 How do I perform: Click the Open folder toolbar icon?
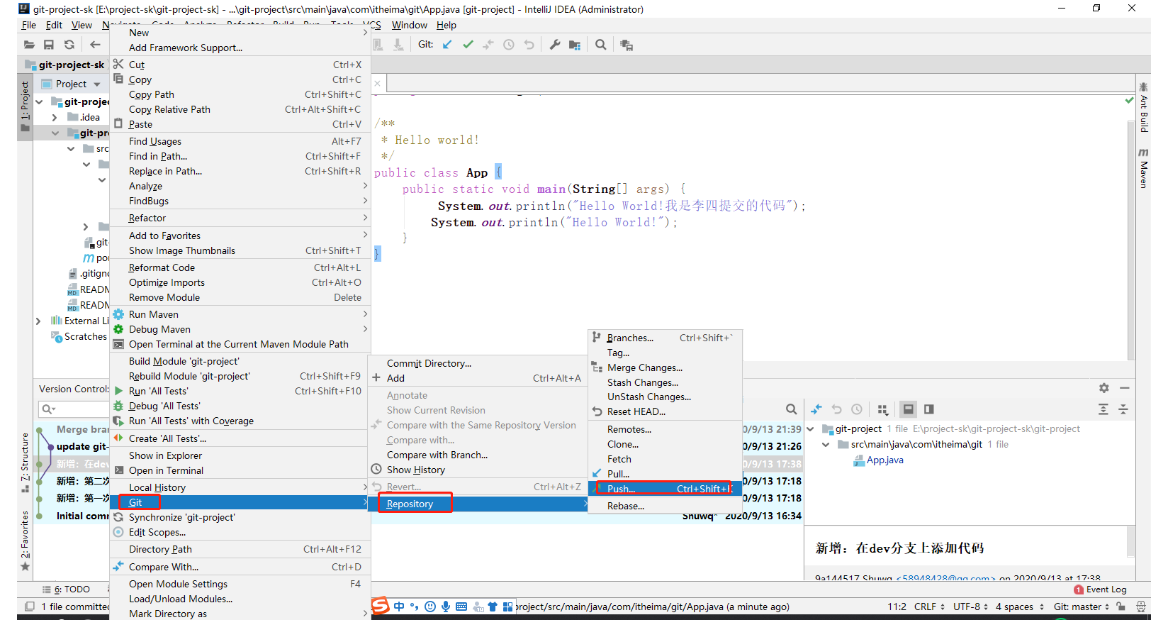[29, 45]
